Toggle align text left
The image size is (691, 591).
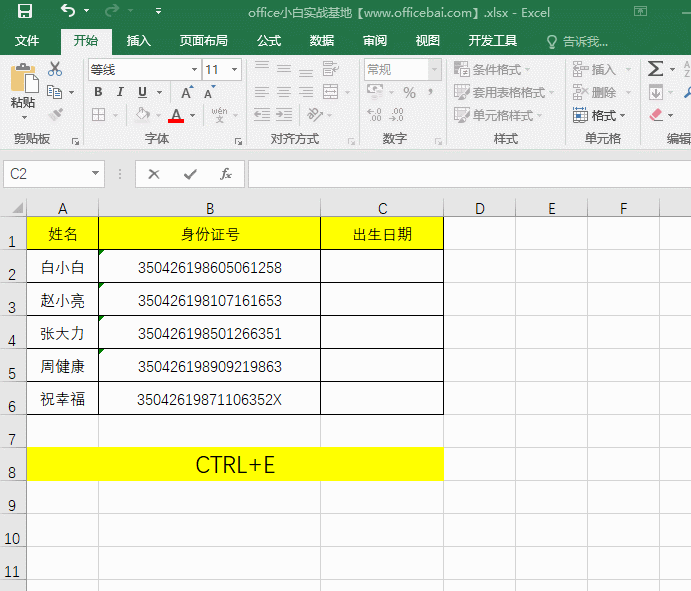262,92
